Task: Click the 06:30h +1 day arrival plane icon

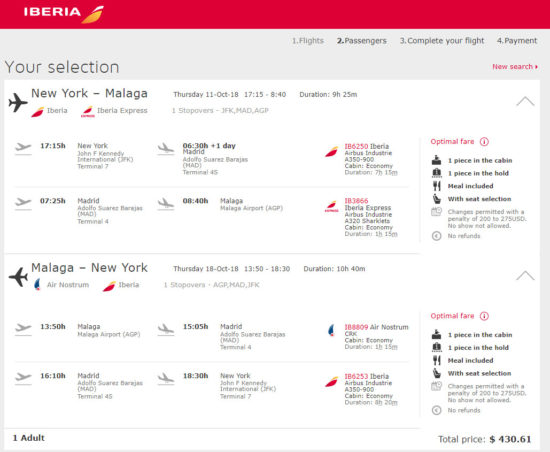Action: [166, 149]
